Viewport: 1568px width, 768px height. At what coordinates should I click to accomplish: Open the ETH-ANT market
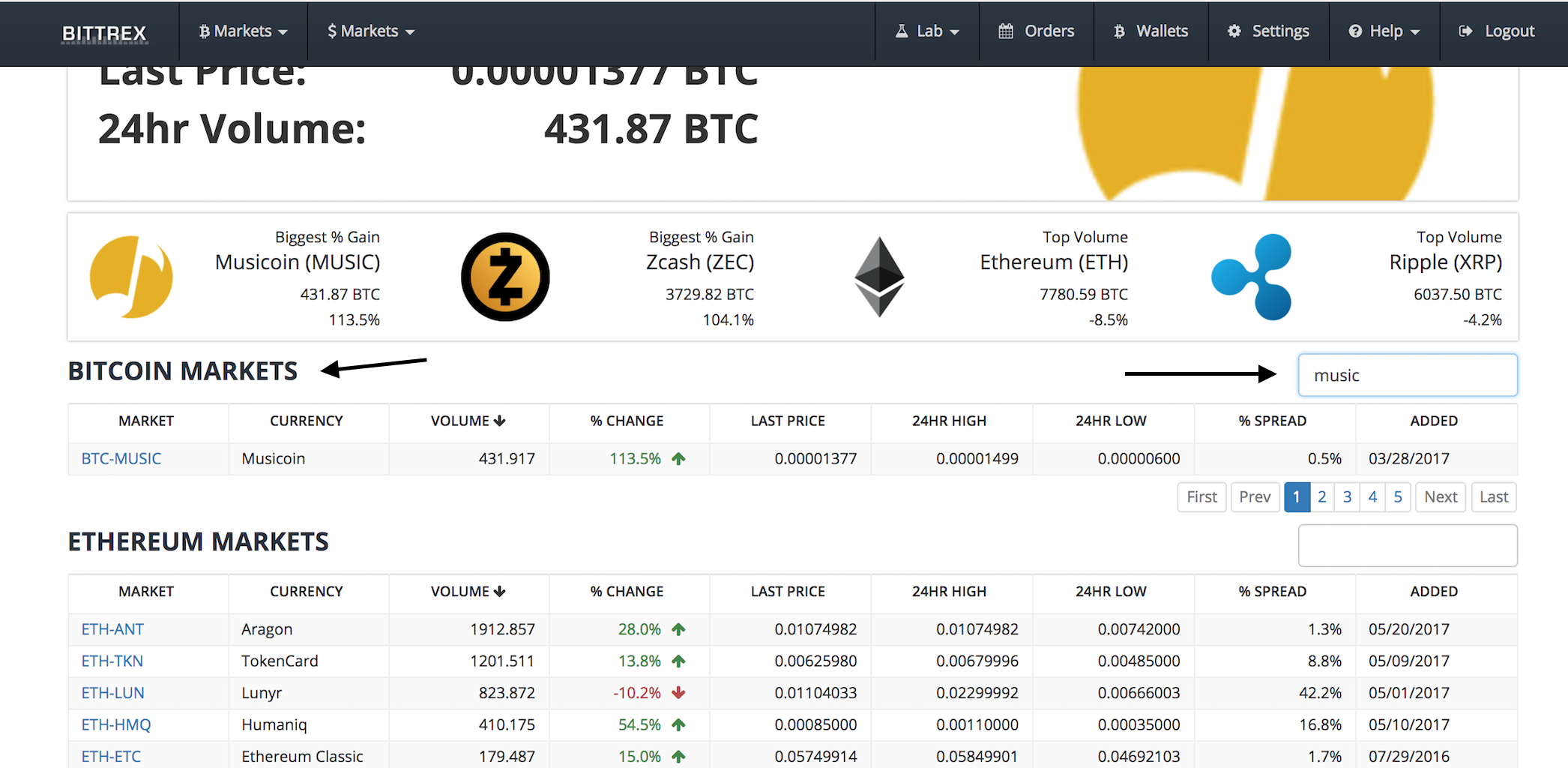click(x=112, y=629)
